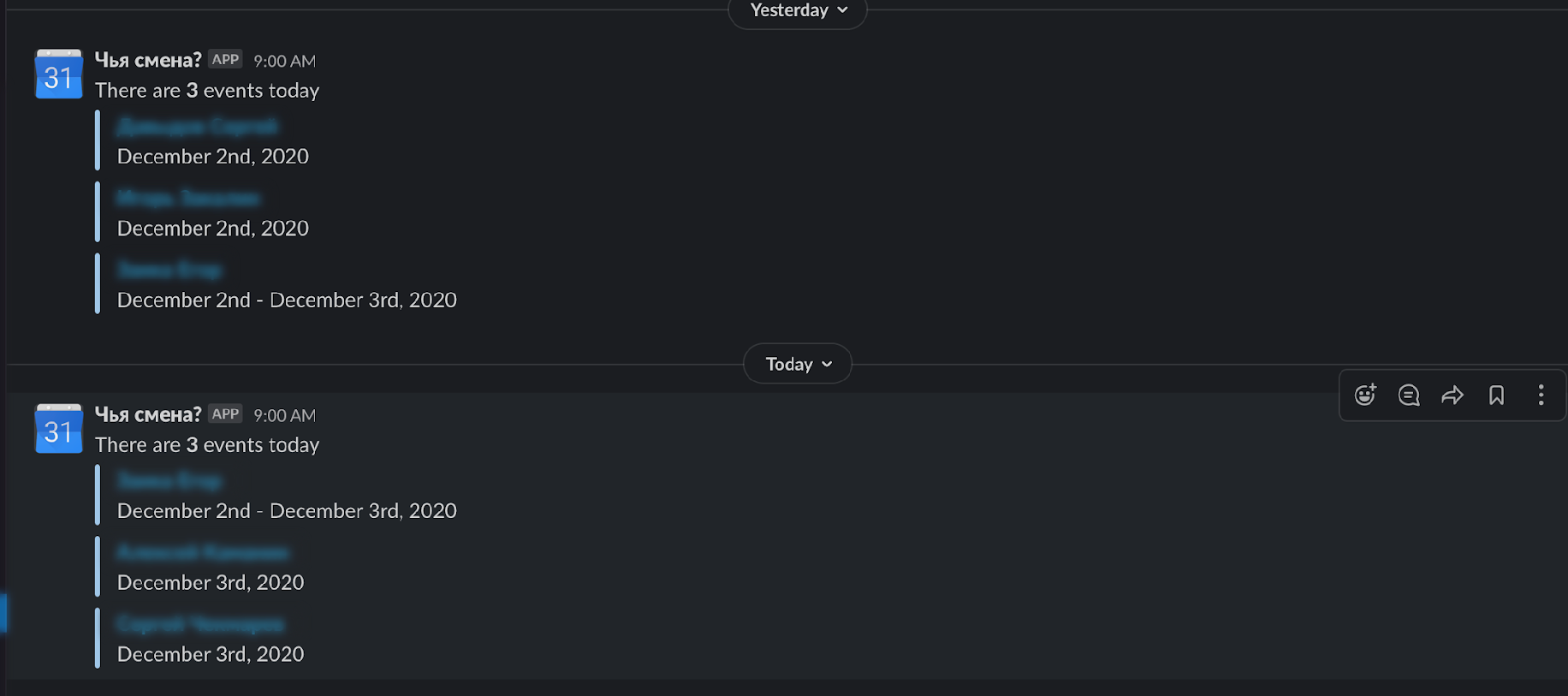Open "Чья смена?" sender name in yesterday's message
This screenshot has height=696, width=1568.
tap(148, 60)
